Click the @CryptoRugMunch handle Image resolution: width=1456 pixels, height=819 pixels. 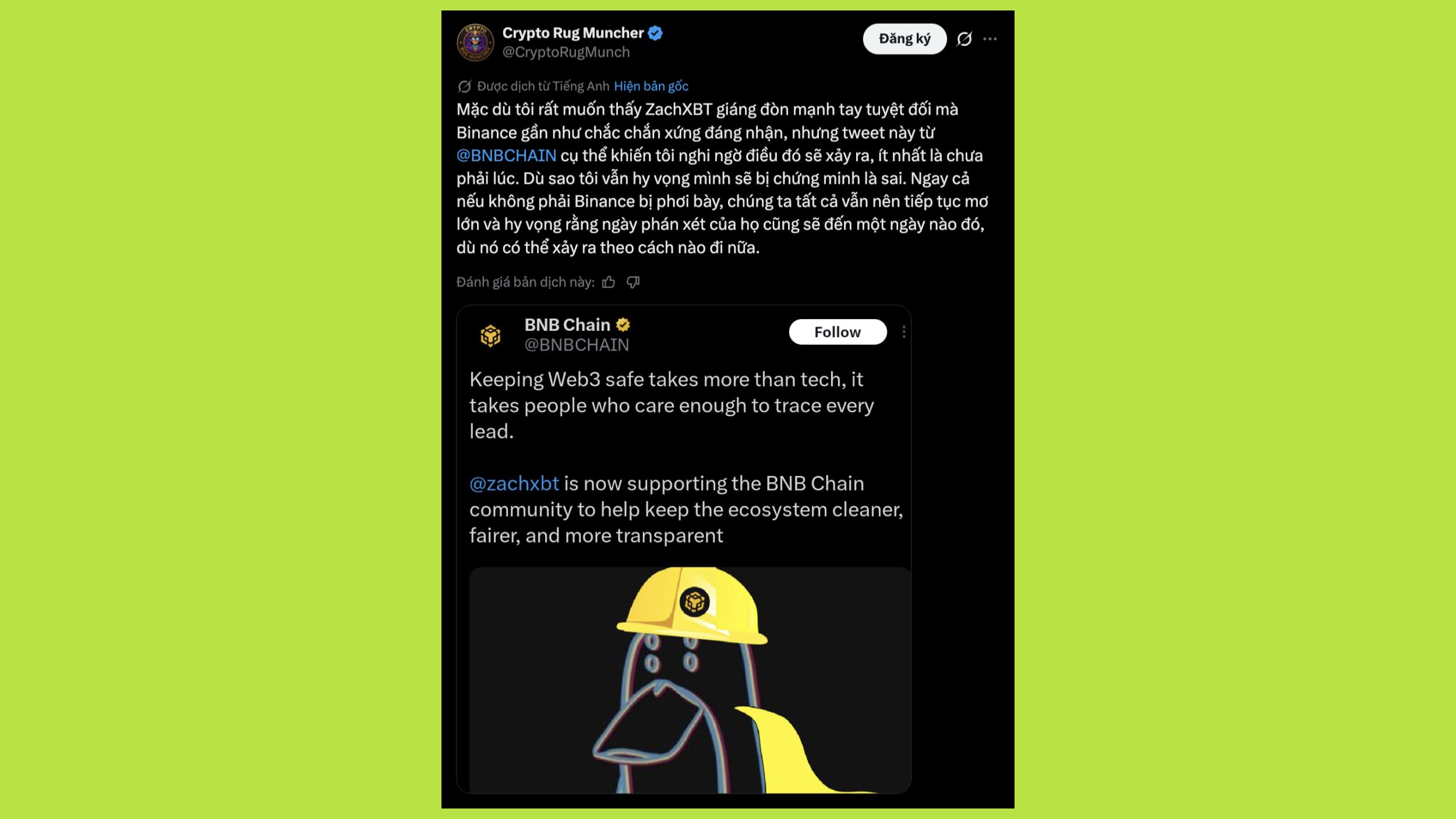pyautogui.click(x=566, y=52)
